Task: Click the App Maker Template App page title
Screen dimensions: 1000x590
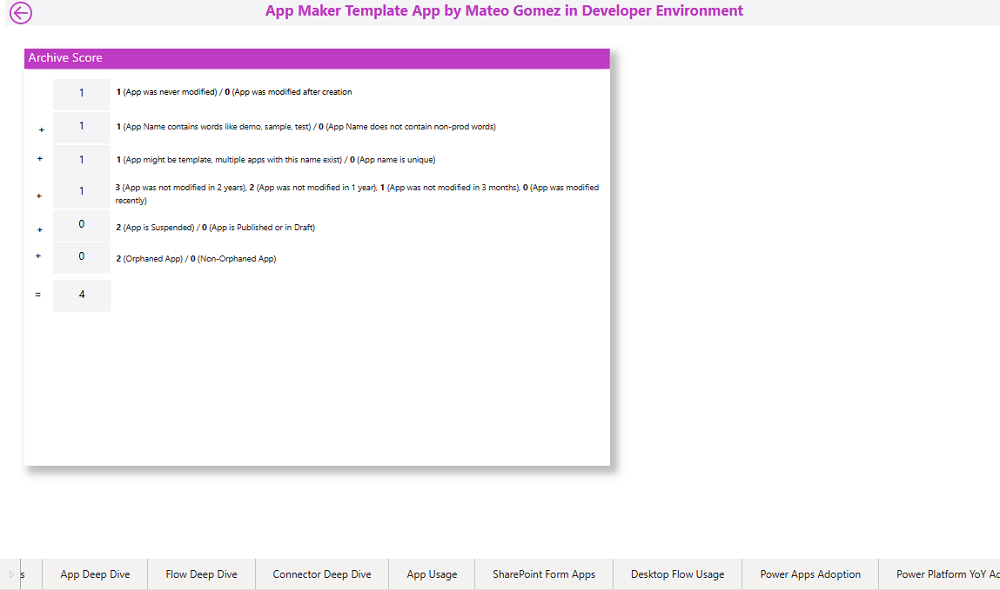Action: point(504,11)
